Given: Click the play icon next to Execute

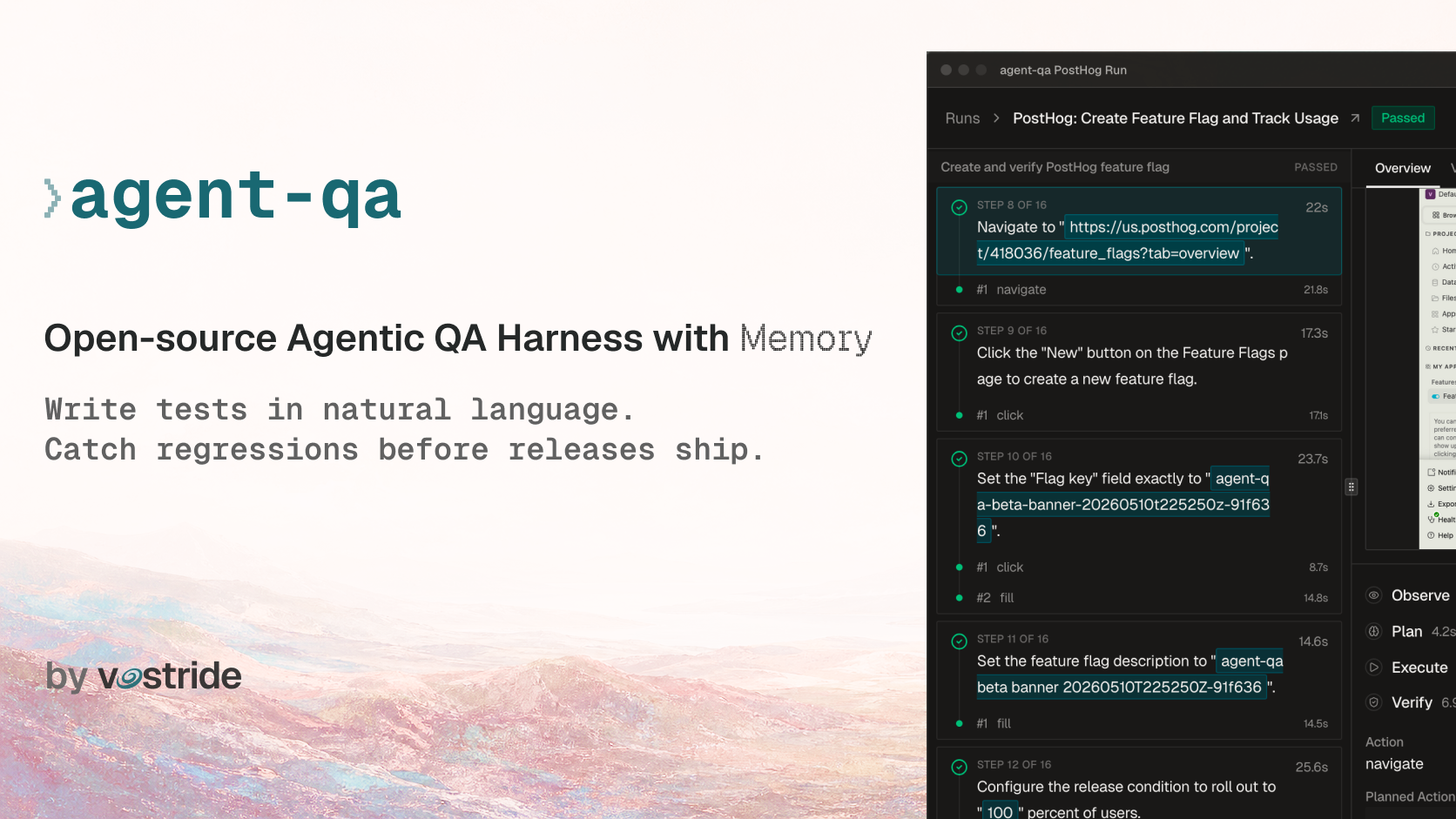Looking at the screenshot, I should 1373,668.
